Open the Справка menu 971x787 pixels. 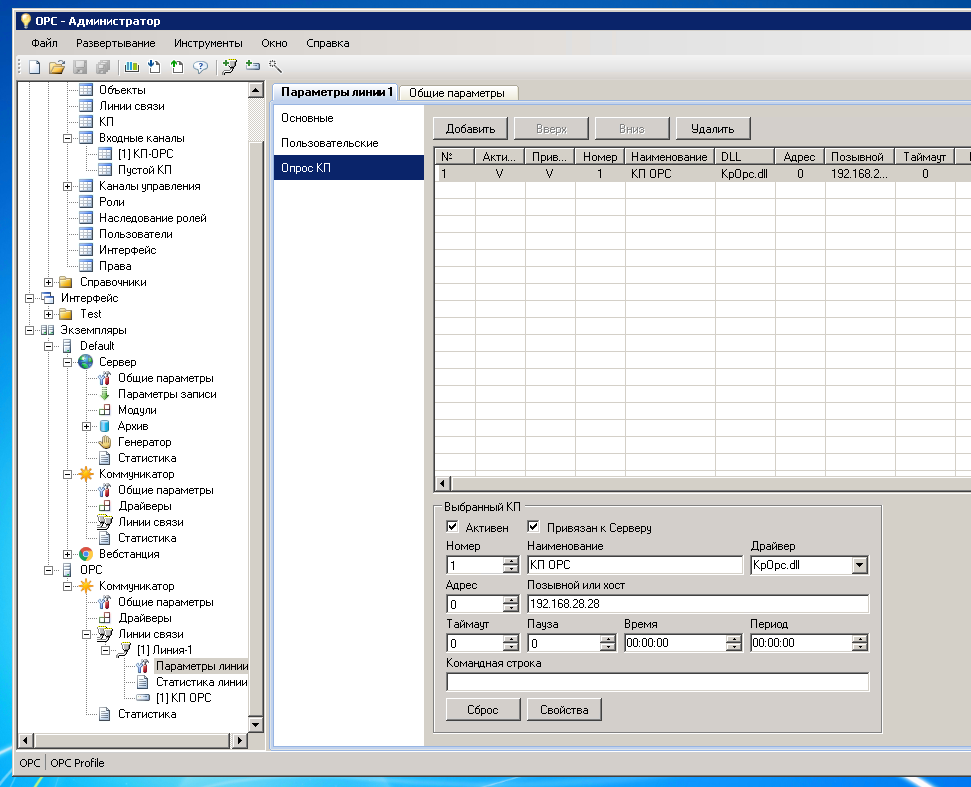pos(328,43)
